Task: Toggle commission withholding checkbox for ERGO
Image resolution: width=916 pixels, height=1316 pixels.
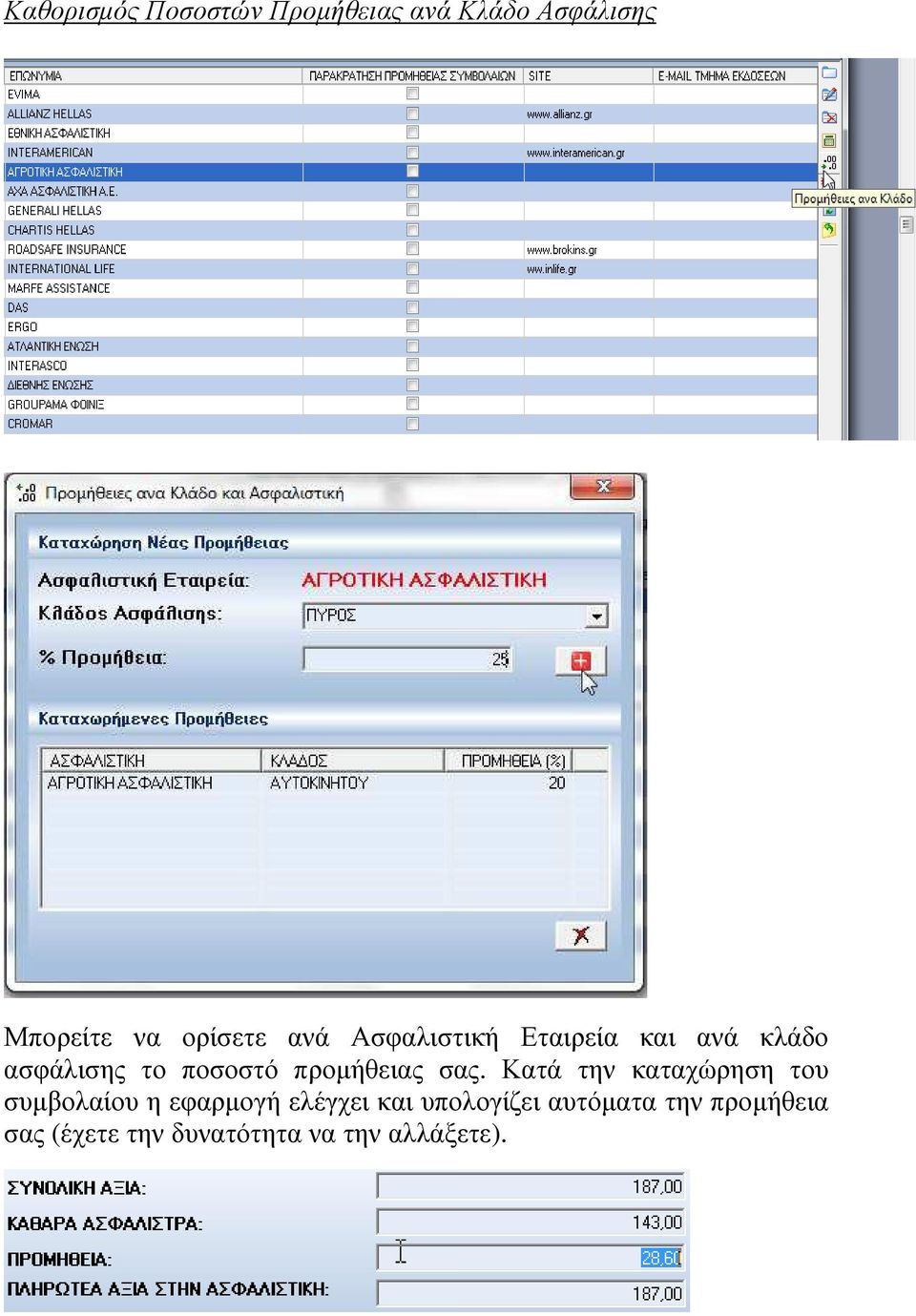Action: 412,326
